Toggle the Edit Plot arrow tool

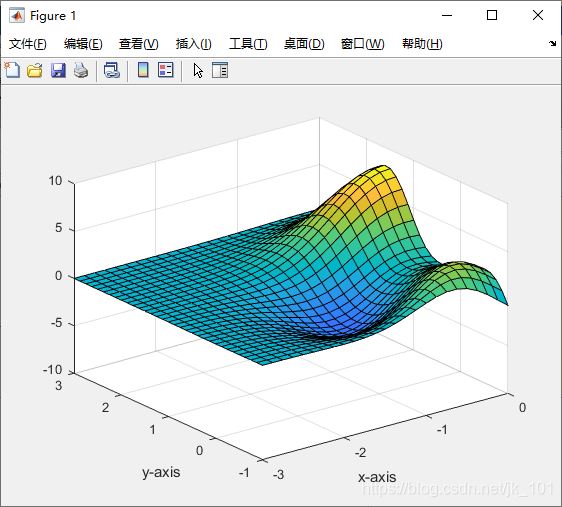click(198, 70)
